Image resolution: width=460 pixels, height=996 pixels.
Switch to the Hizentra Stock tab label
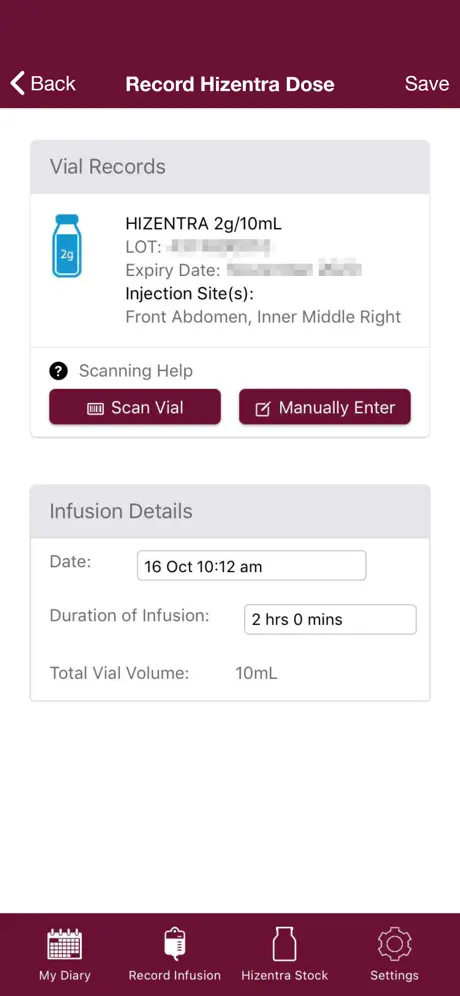(x=285, y=975)
